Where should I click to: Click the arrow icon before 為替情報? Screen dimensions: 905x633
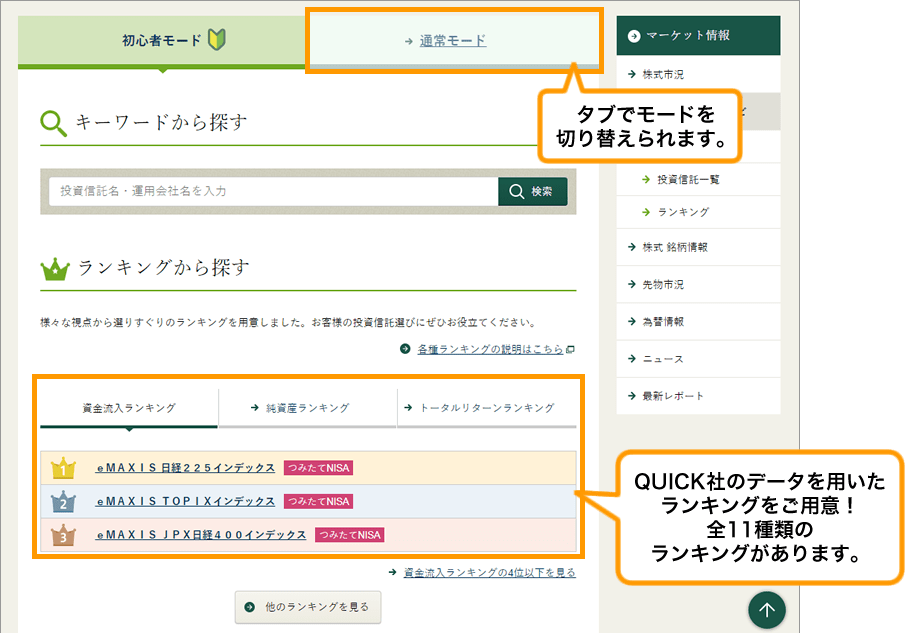click(632, 321)
